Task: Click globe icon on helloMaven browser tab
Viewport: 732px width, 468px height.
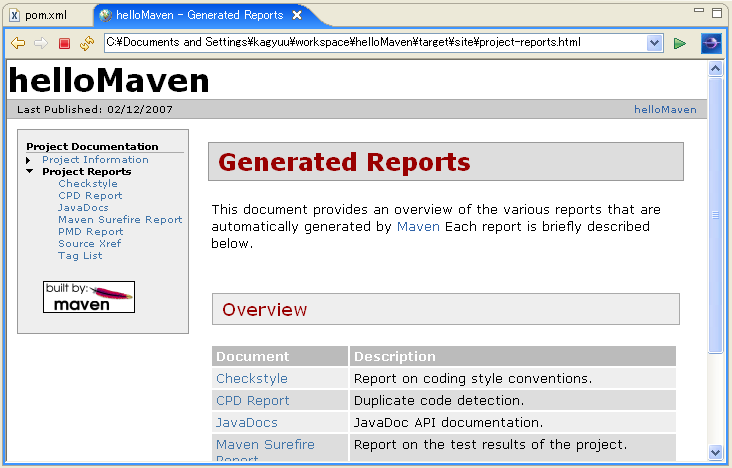Action: (x=106, y=15)
